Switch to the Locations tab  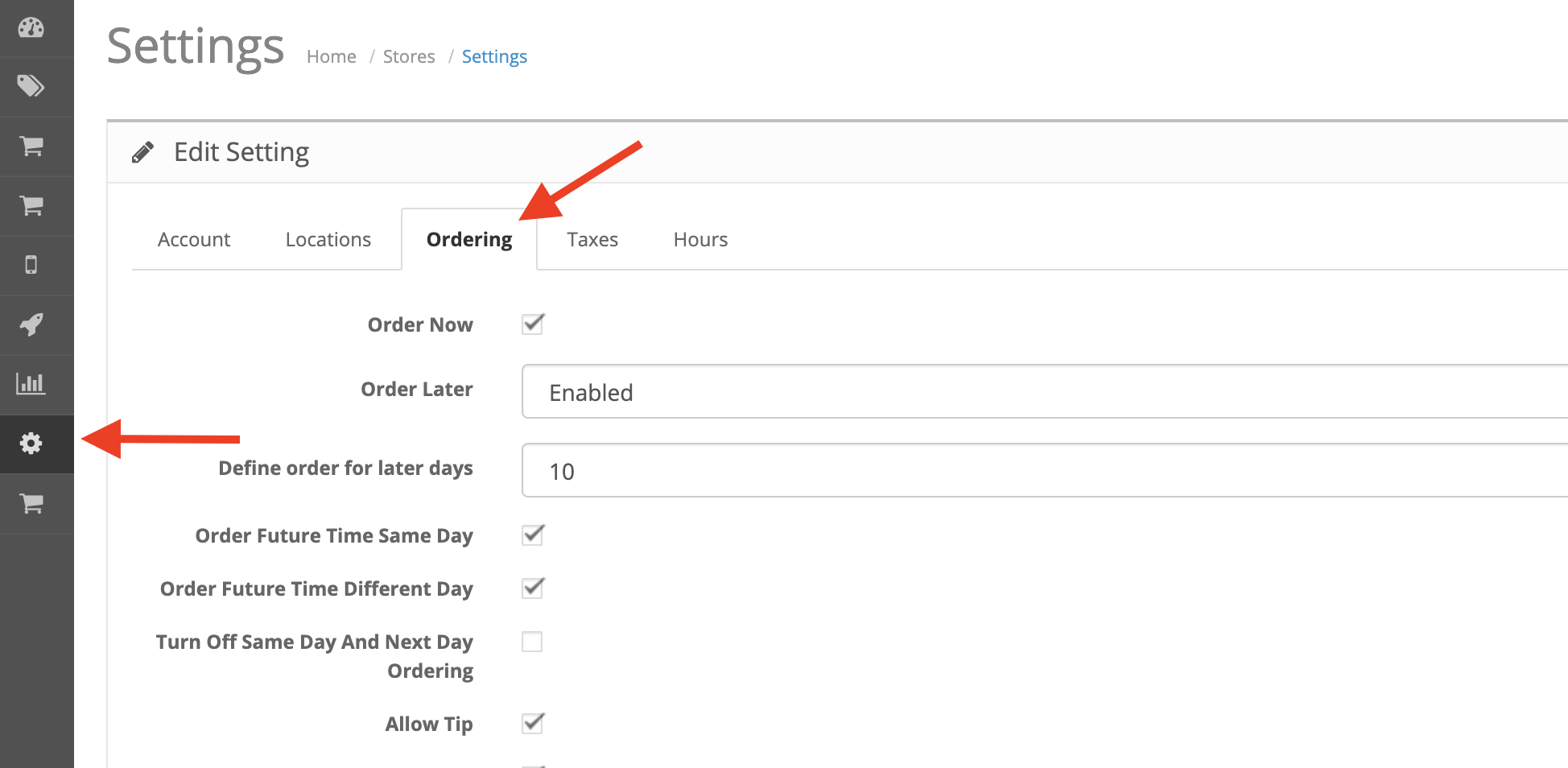click(328, 240)
